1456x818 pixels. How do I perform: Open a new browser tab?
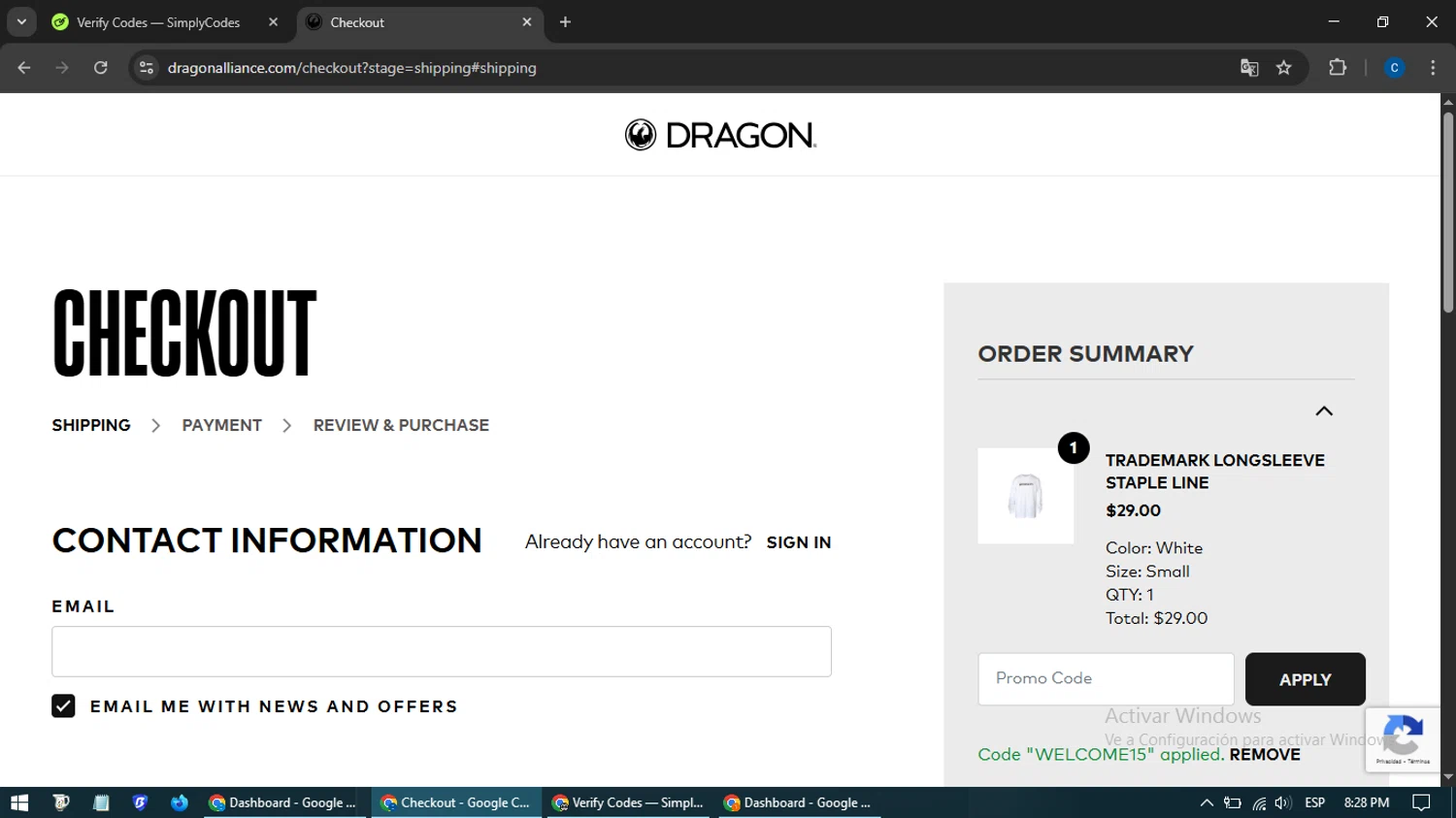coord(565,22)
